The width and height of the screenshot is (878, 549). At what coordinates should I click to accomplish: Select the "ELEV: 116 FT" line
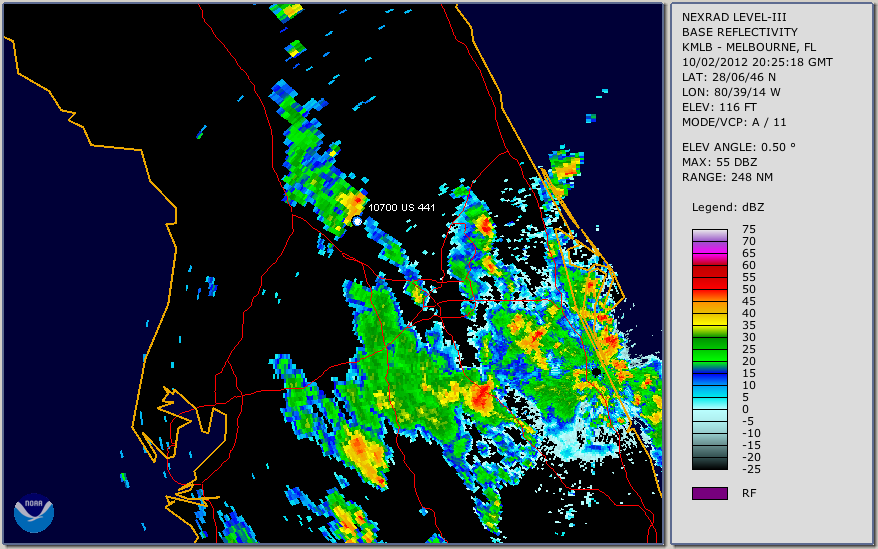(720, 107)
